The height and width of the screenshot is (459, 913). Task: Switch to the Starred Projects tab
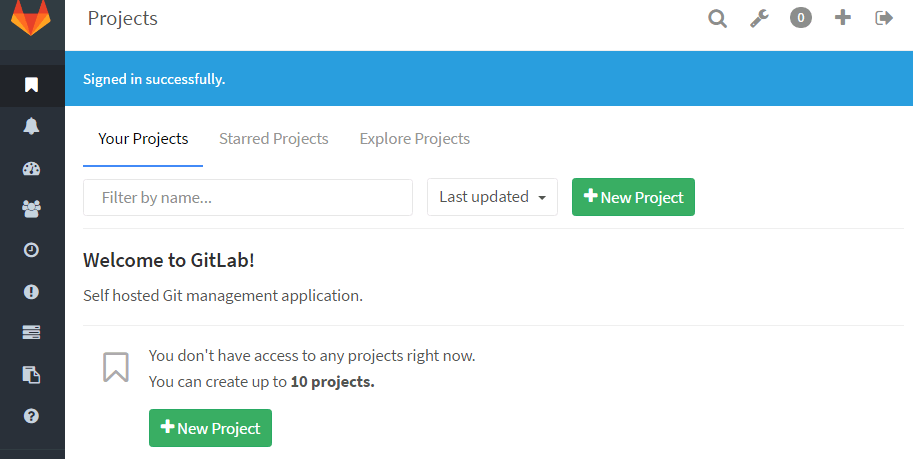coord(274,139)
